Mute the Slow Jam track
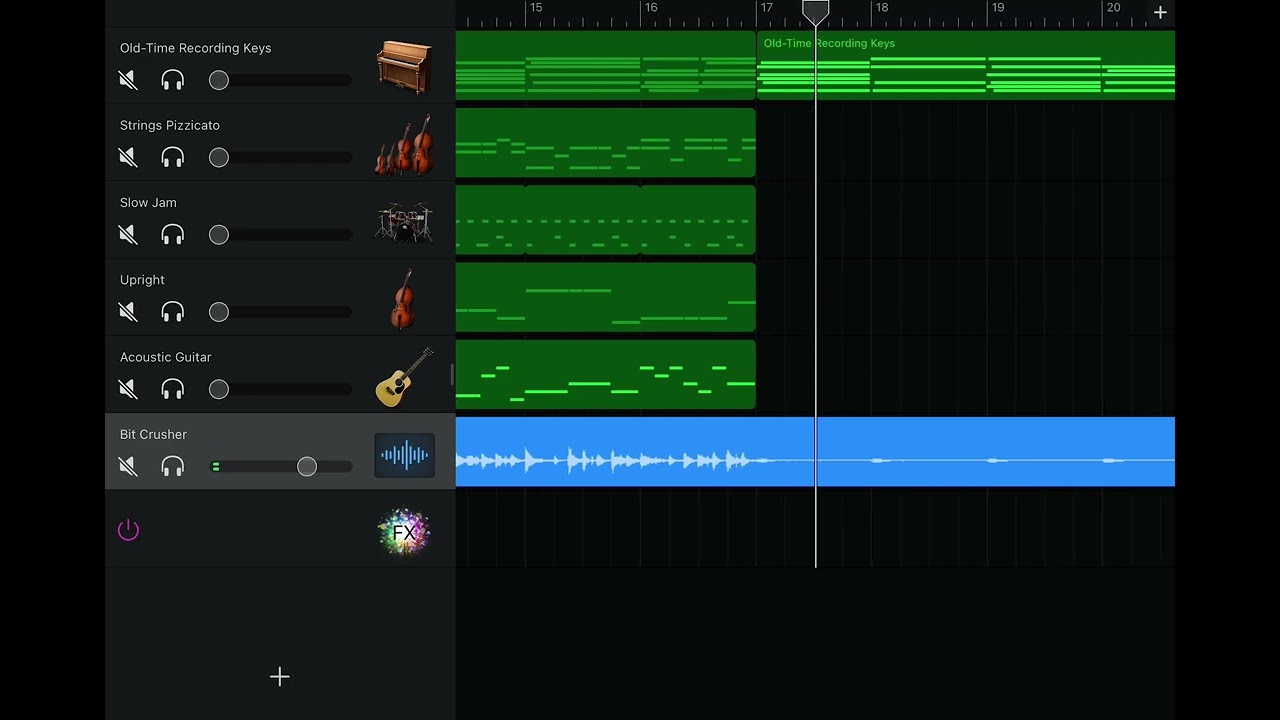Screen dimensions: 1280x720 click(128, 235)
